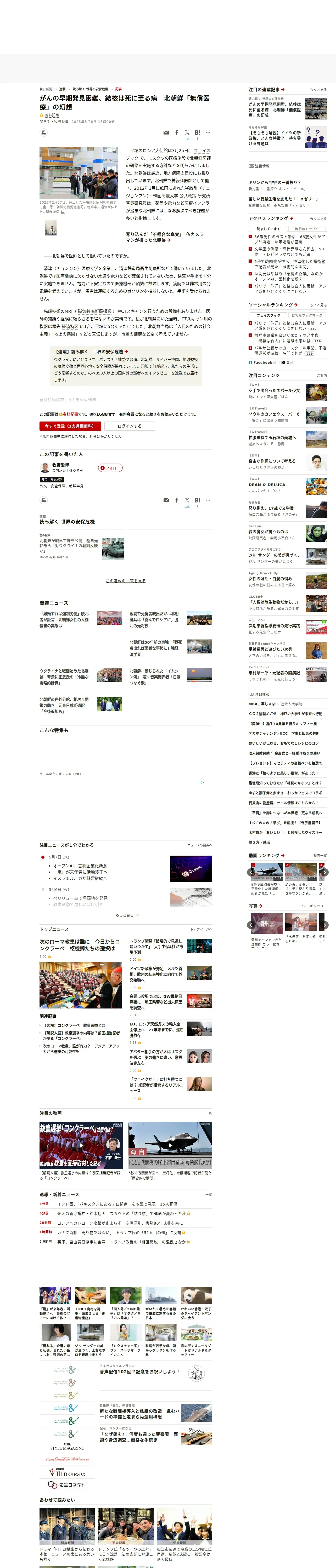Switch to 昨日のトップ5 ranking tab

pyautogui.click(x=307, y=229)
